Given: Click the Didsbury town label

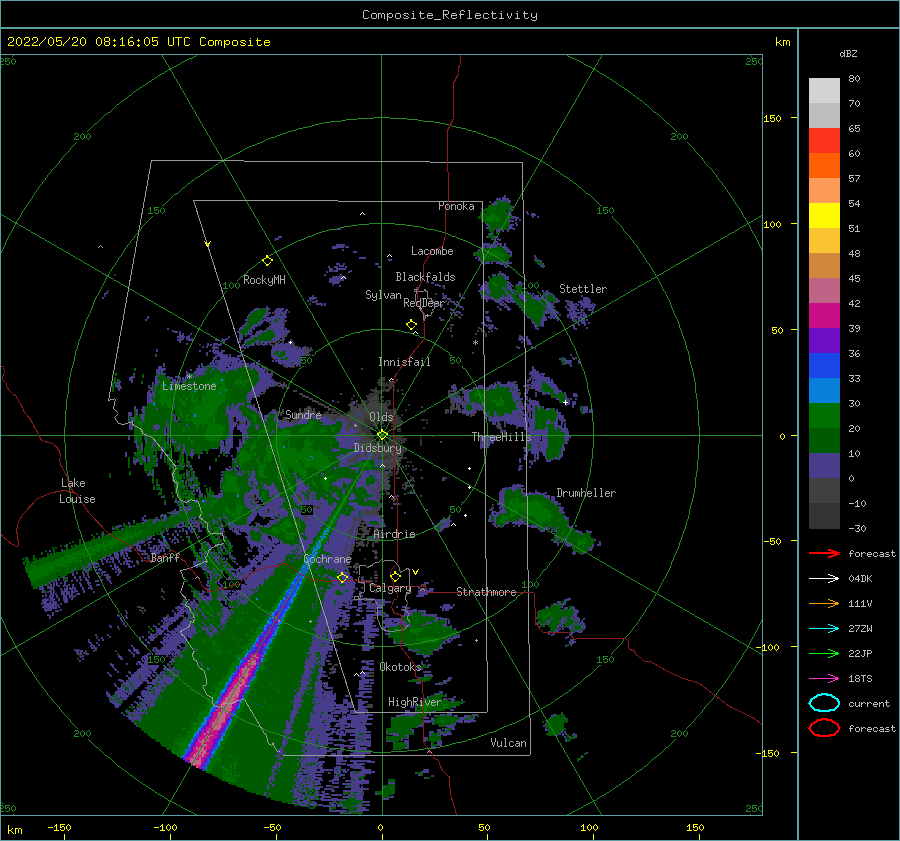Looking at the screenshot, I should [x=378, y=448].
